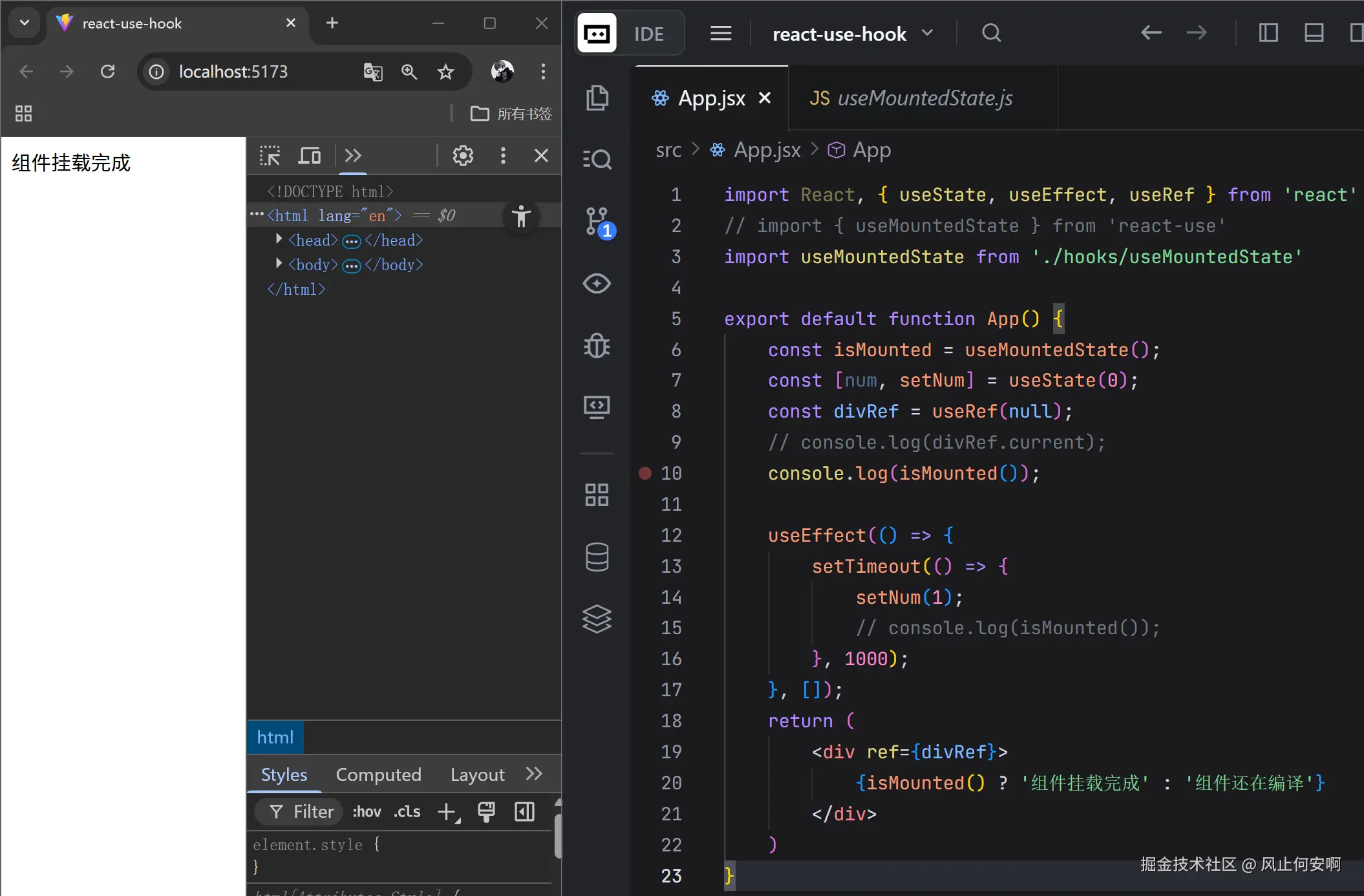The width and height of the screenshot is (1364, 896).
Task: Click the IDE search magnifier icon
Action: point(991,33)
